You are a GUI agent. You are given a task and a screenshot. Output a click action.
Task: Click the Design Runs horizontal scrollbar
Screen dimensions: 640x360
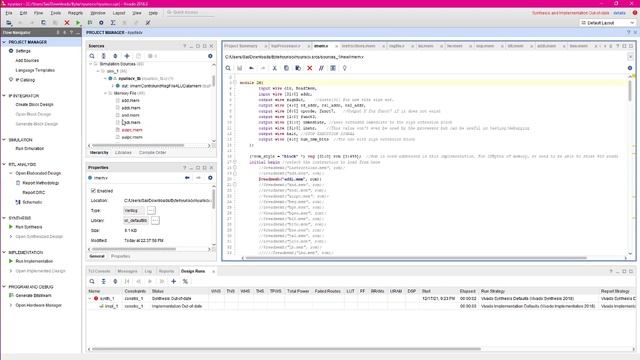(287, 349)
